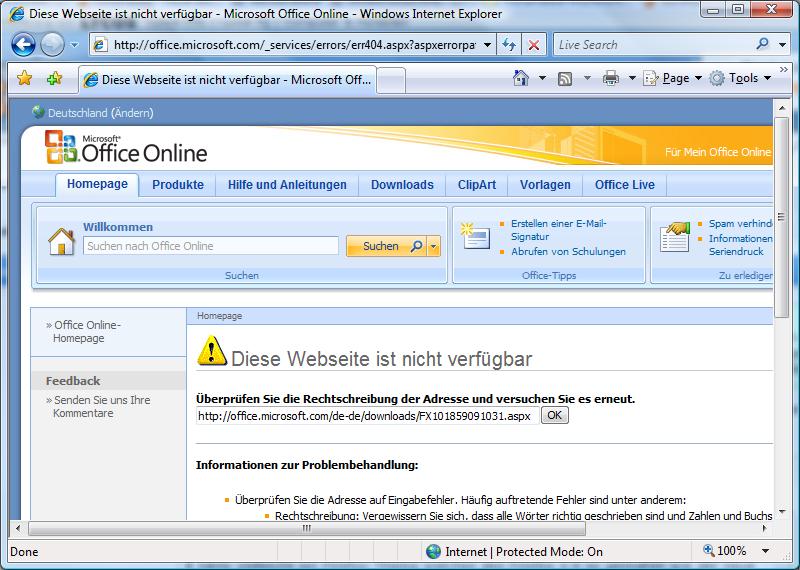Image resolution: width=800 pixels, height=570 pixels.
Task: Click the vertical scrollbar up arrow
Action: [x=781, y=108]
